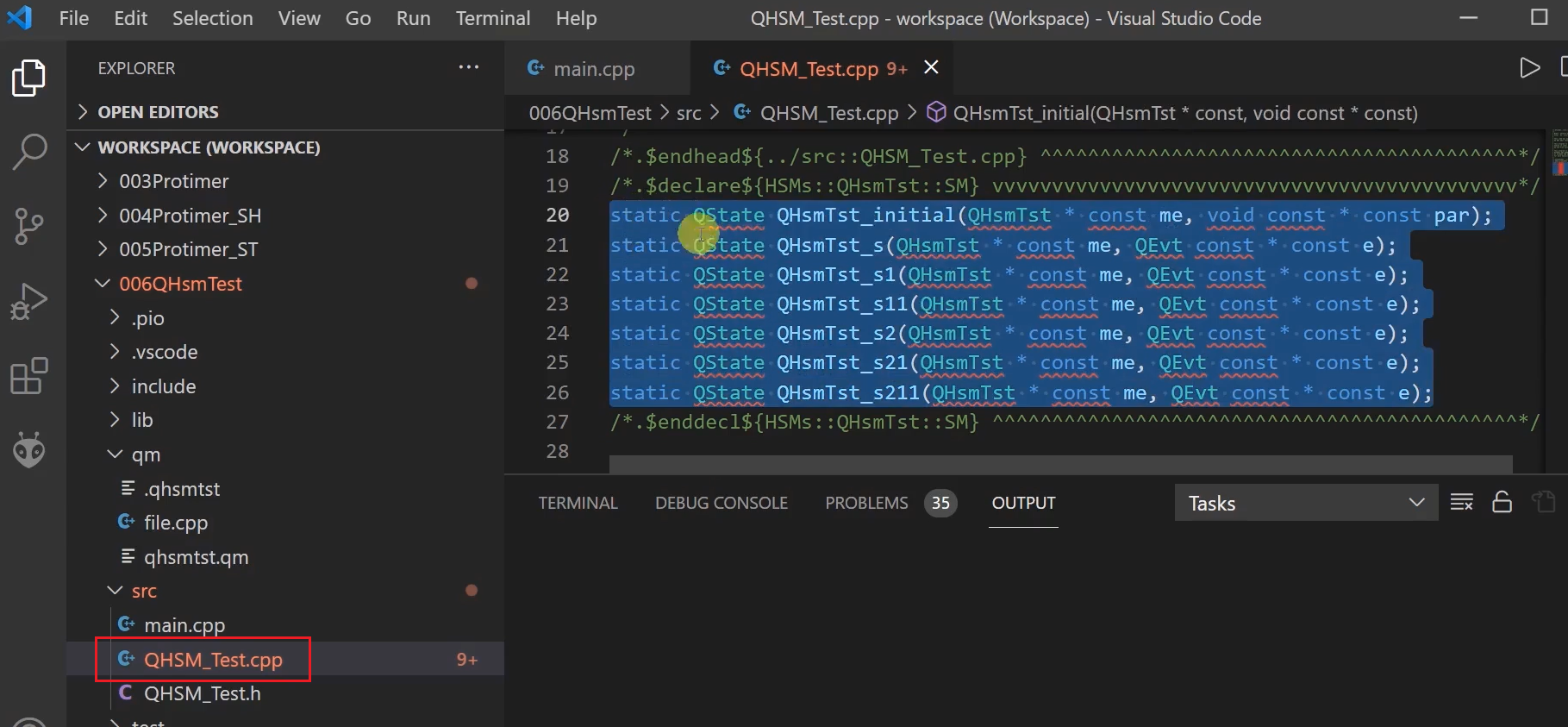Click line number 28 in gutter
The width and height of the screenshot is (1568, 727).
click(x=557, y=451)
